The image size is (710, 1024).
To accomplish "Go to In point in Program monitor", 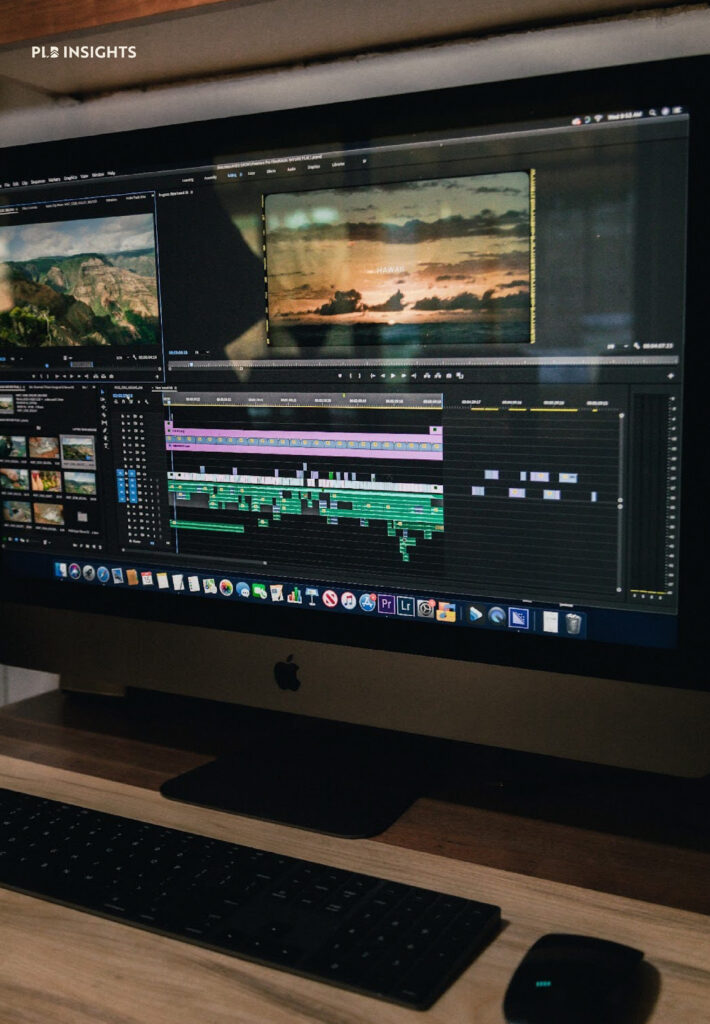I will point(372,376).
